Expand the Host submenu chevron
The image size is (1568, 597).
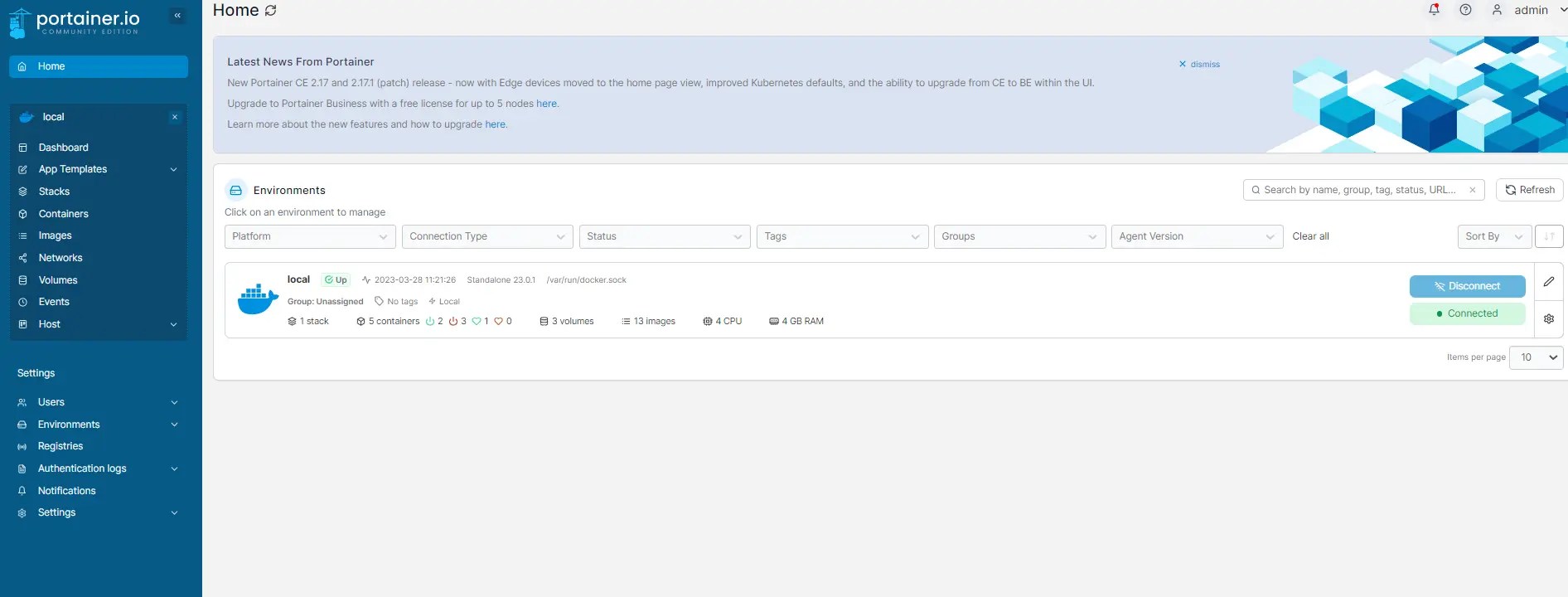pos(173,324)
